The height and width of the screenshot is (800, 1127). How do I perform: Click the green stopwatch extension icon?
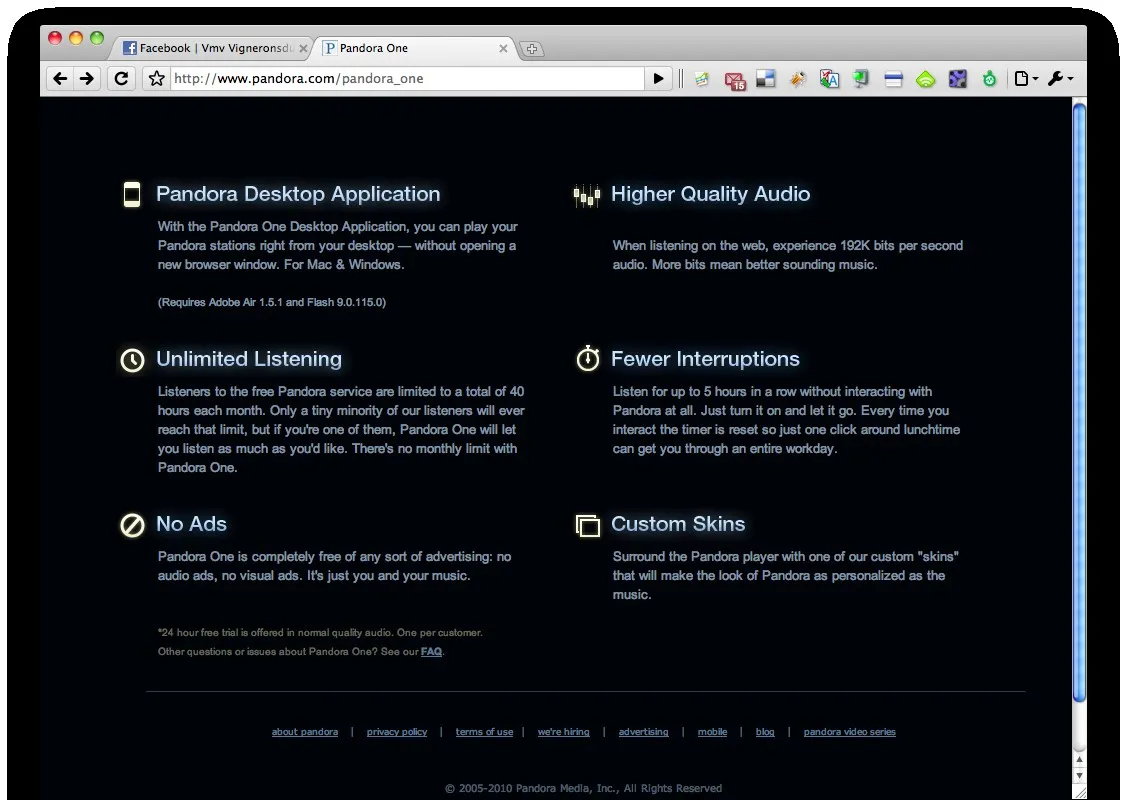pos(990,79)
